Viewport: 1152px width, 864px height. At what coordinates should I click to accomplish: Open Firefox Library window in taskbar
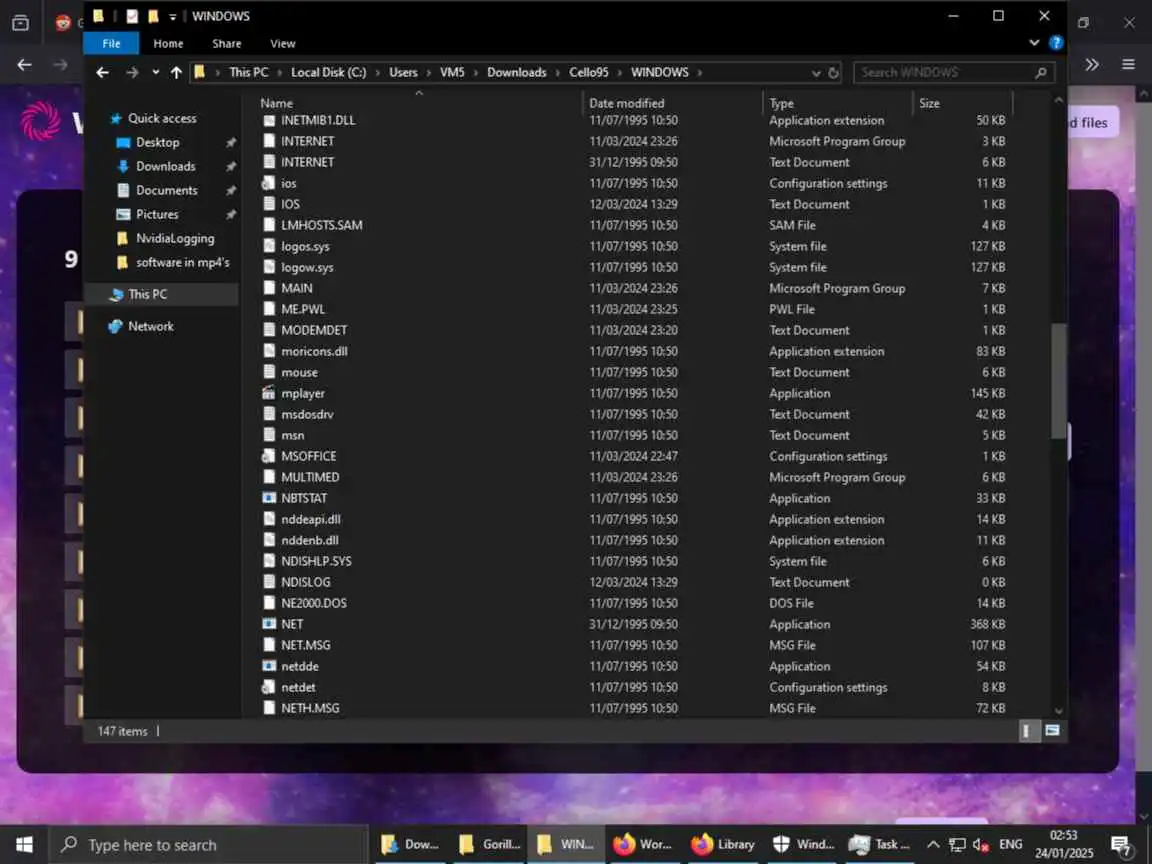[x=724, y=845]
